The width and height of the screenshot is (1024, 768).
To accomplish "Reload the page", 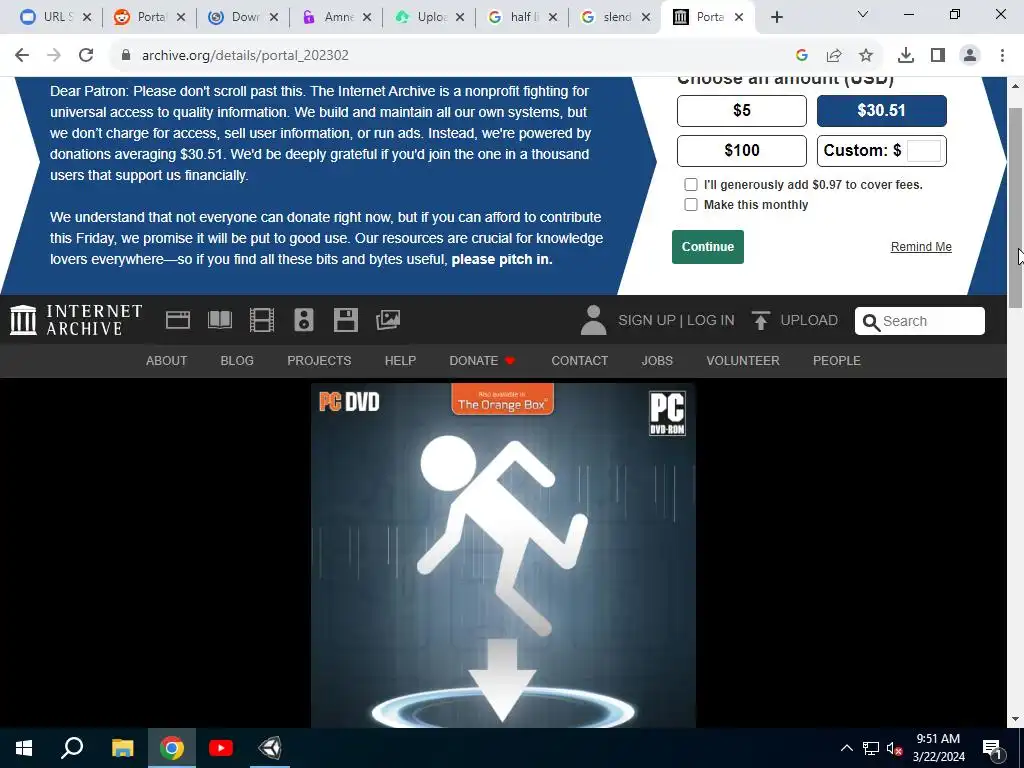I will (86, 55).
